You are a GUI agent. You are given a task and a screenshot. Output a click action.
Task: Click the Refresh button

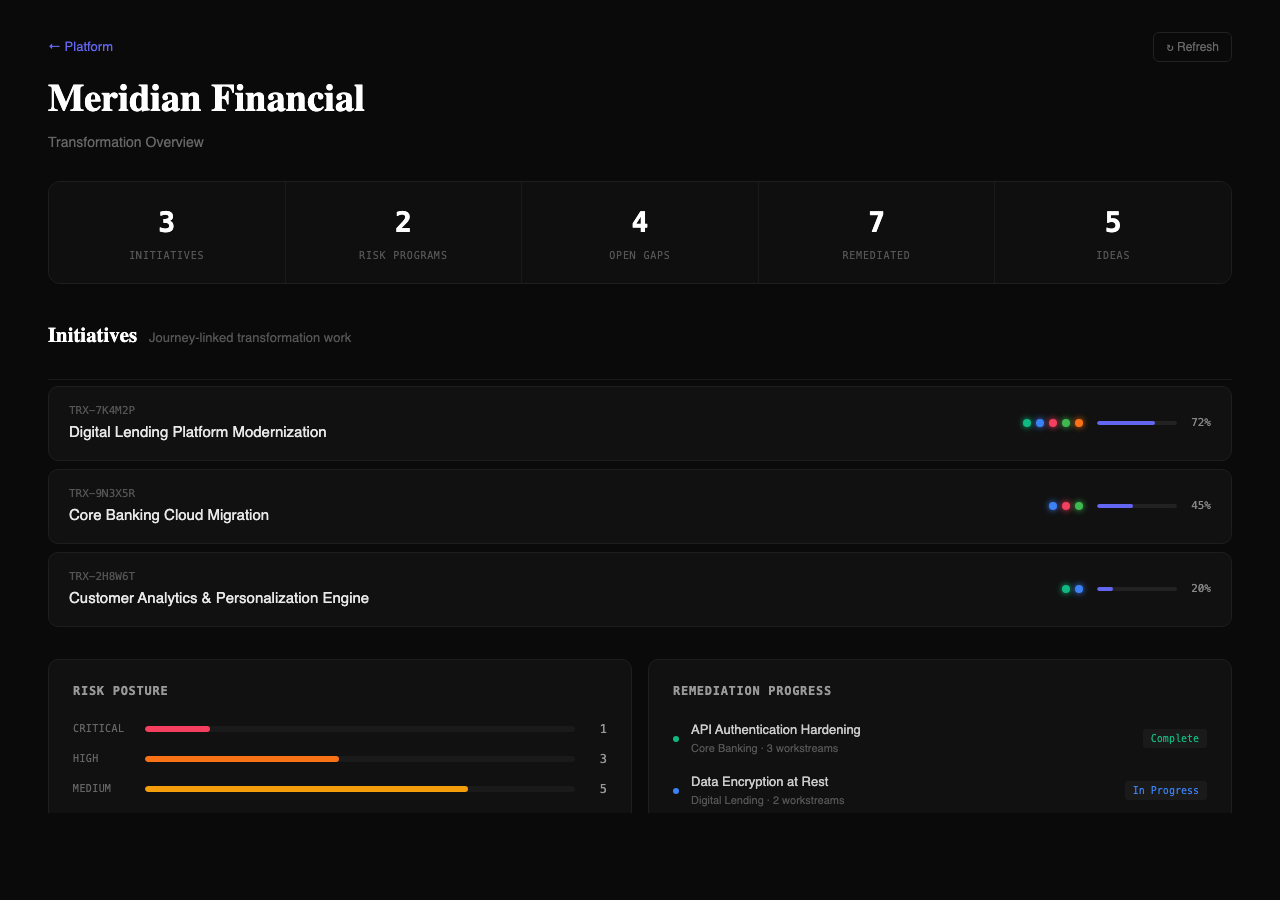[x=1192, y=46]
